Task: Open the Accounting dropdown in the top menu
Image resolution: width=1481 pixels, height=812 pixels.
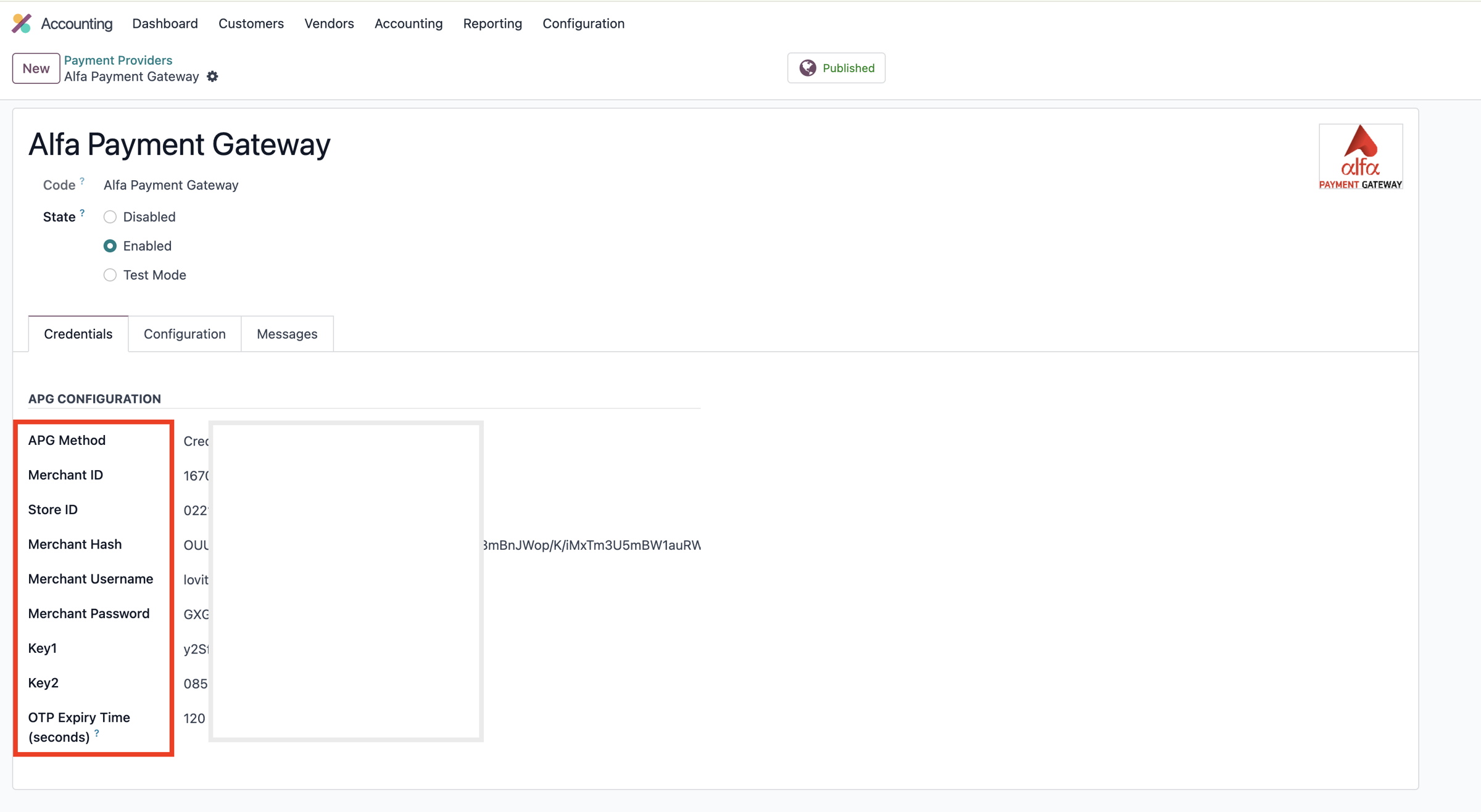Action: [x=409, y=23]
